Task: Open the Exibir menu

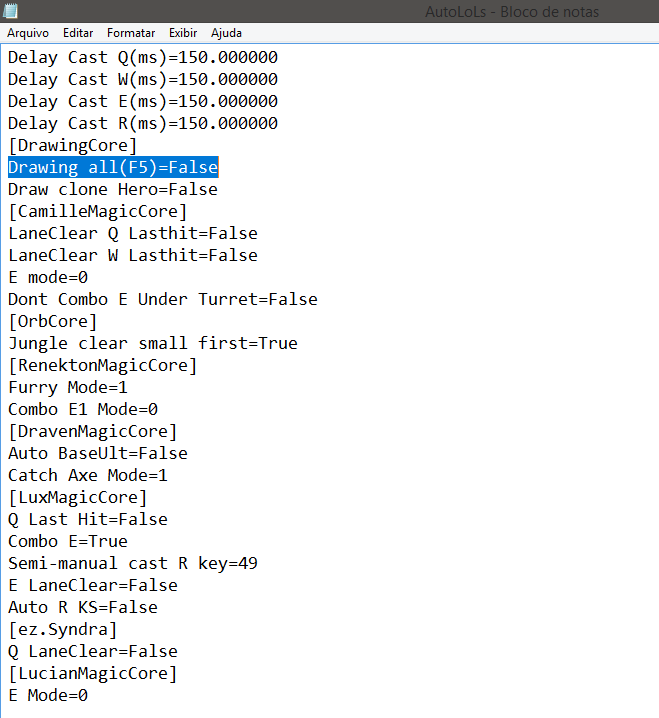Action: (183, 33)
